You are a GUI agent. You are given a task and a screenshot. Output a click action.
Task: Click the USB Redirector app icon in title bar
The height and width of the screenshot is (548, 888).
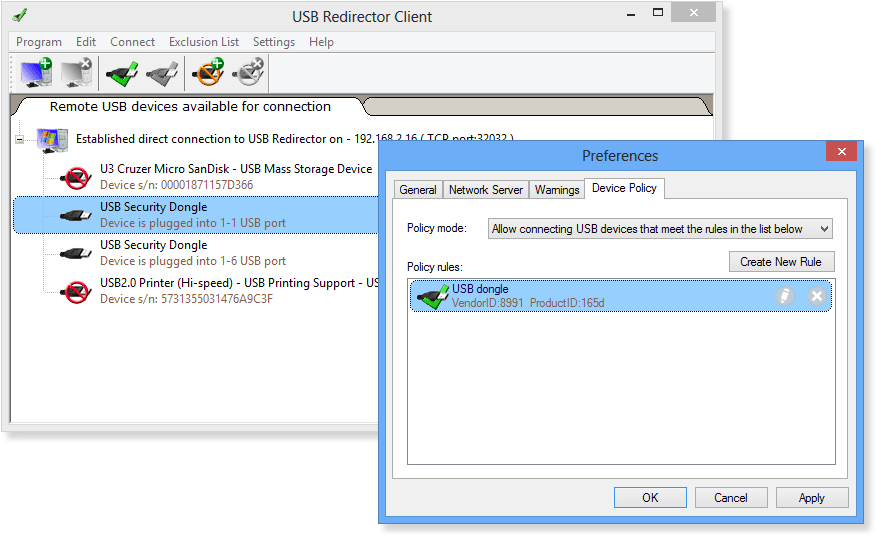[x=20, y=15]
